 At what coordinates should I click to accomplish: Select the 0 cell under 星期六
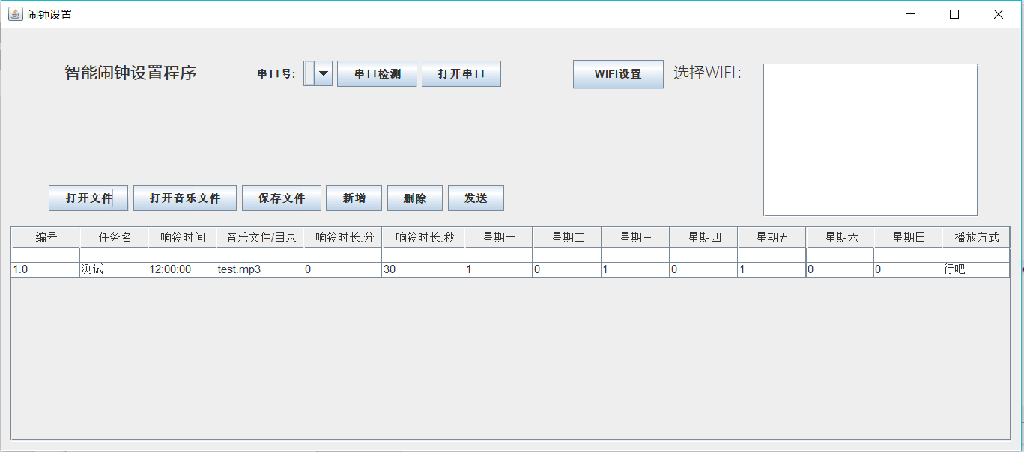[840, 269]
